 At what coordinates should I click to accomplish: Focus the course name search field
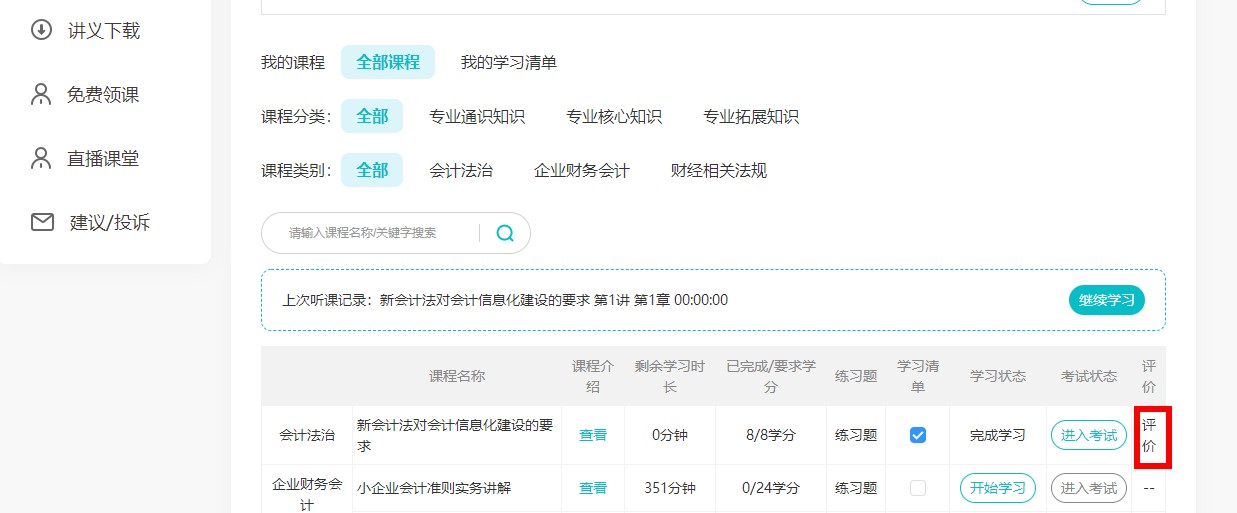pos(375,233)
